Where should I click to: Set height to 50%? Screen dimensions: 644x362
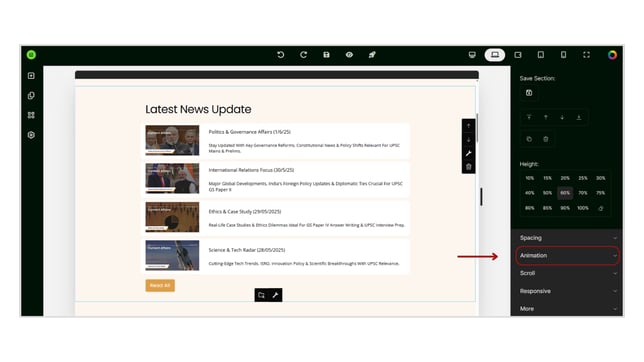tap(547, 193)
